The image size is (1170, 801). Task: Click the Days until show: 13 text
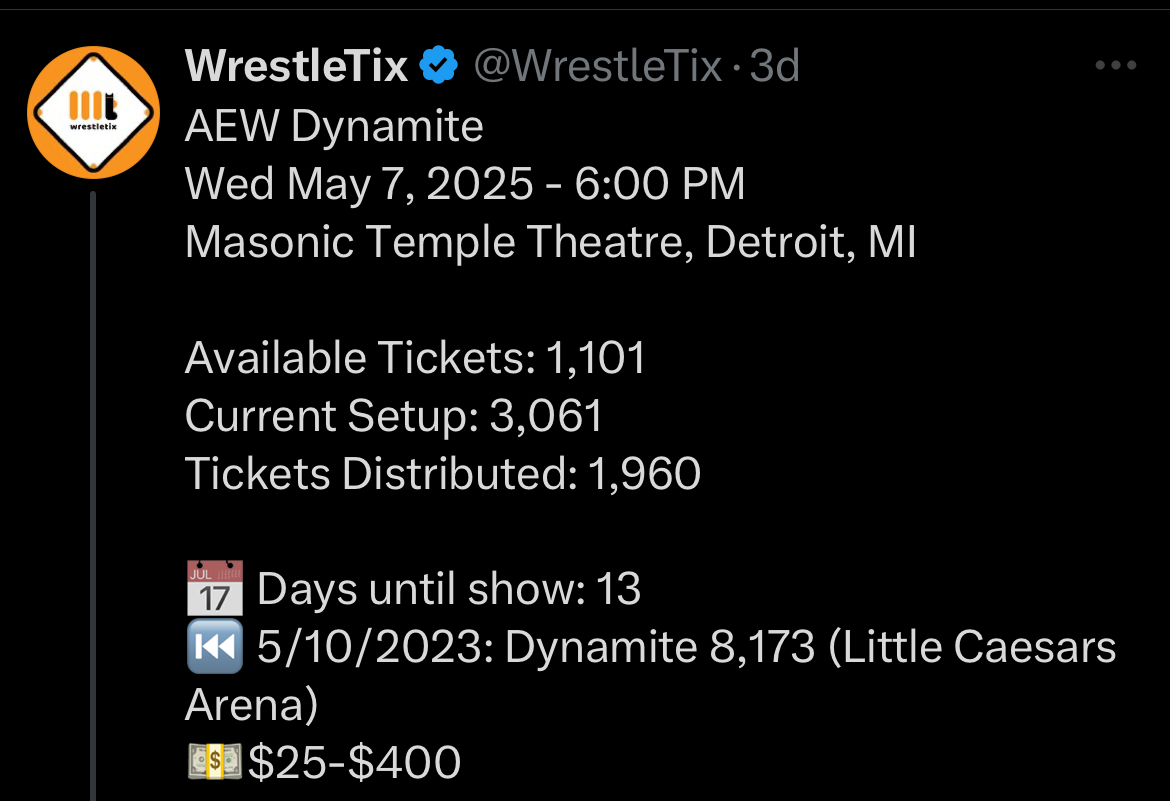[x=448, y=590]
